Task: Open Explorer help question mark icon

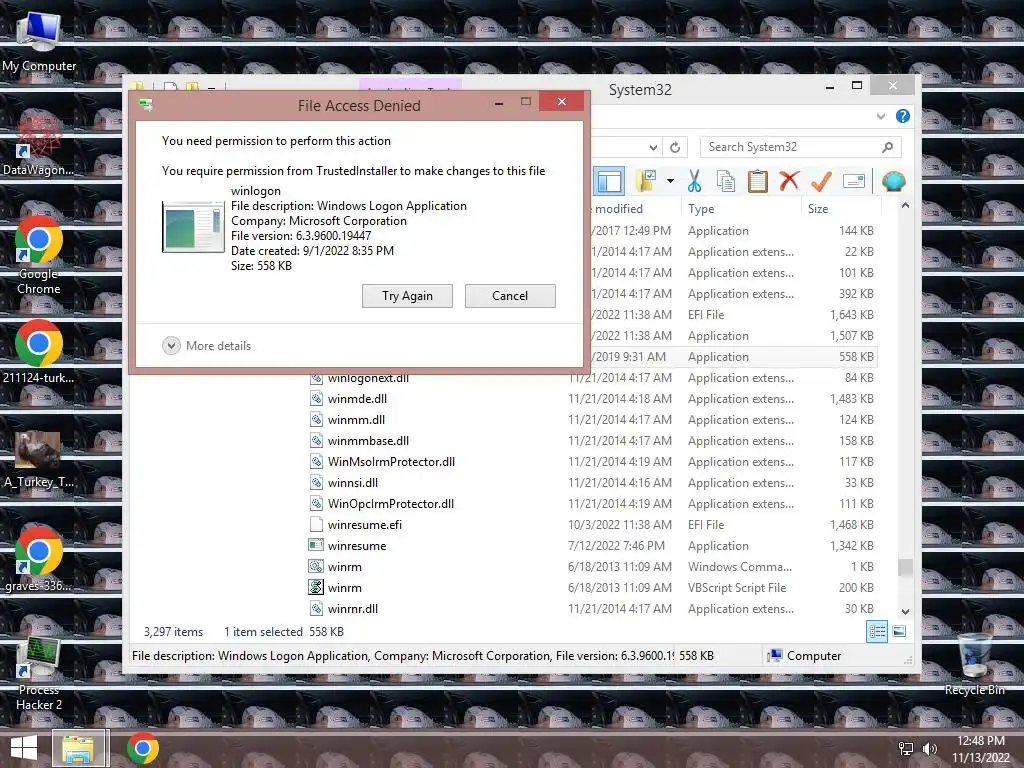Action: pos(903,116)
